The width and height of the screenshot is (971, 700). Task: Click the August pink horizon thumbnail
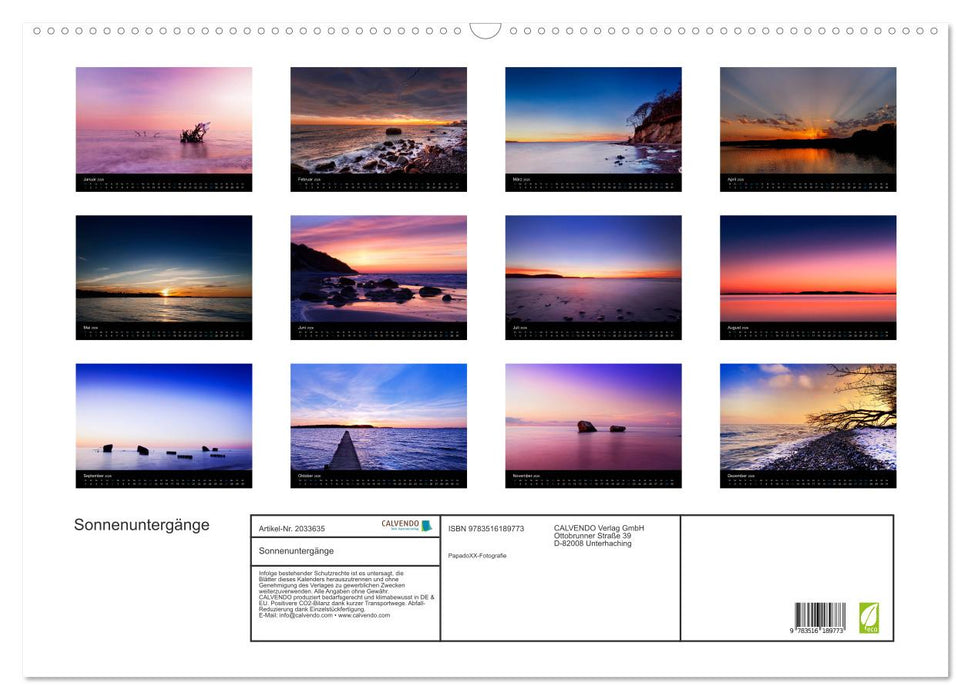806,277
